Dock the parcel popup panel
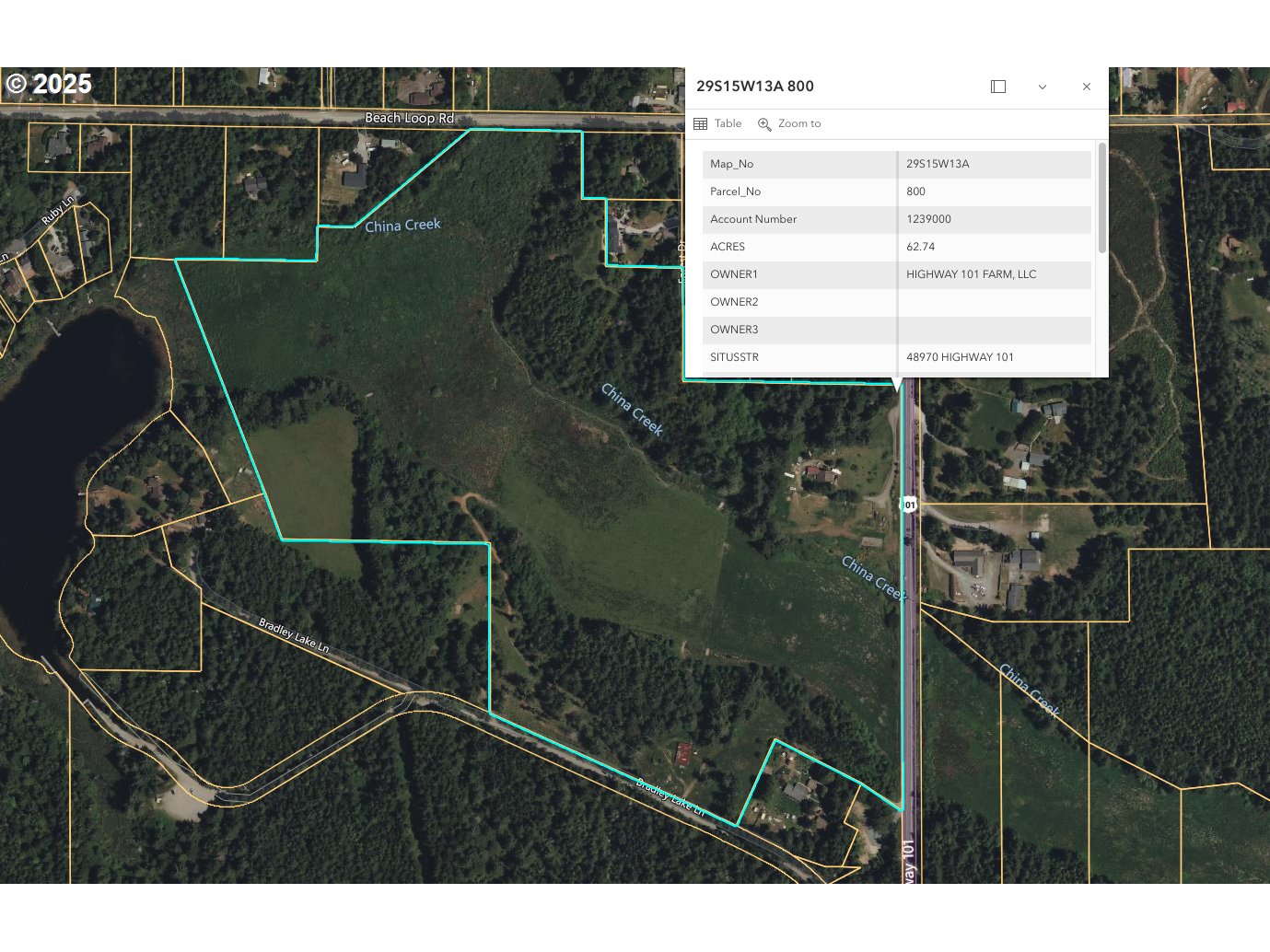Viewport: 1270px width, 952px height. [x=998, y=87]
